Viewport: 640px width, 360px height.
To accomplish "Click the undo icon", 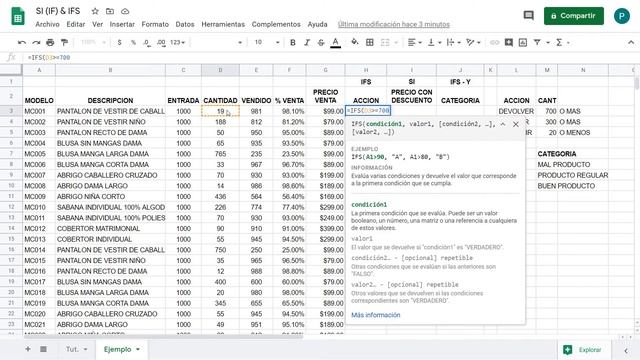I will pyautogui.click(x=22, y=42).
